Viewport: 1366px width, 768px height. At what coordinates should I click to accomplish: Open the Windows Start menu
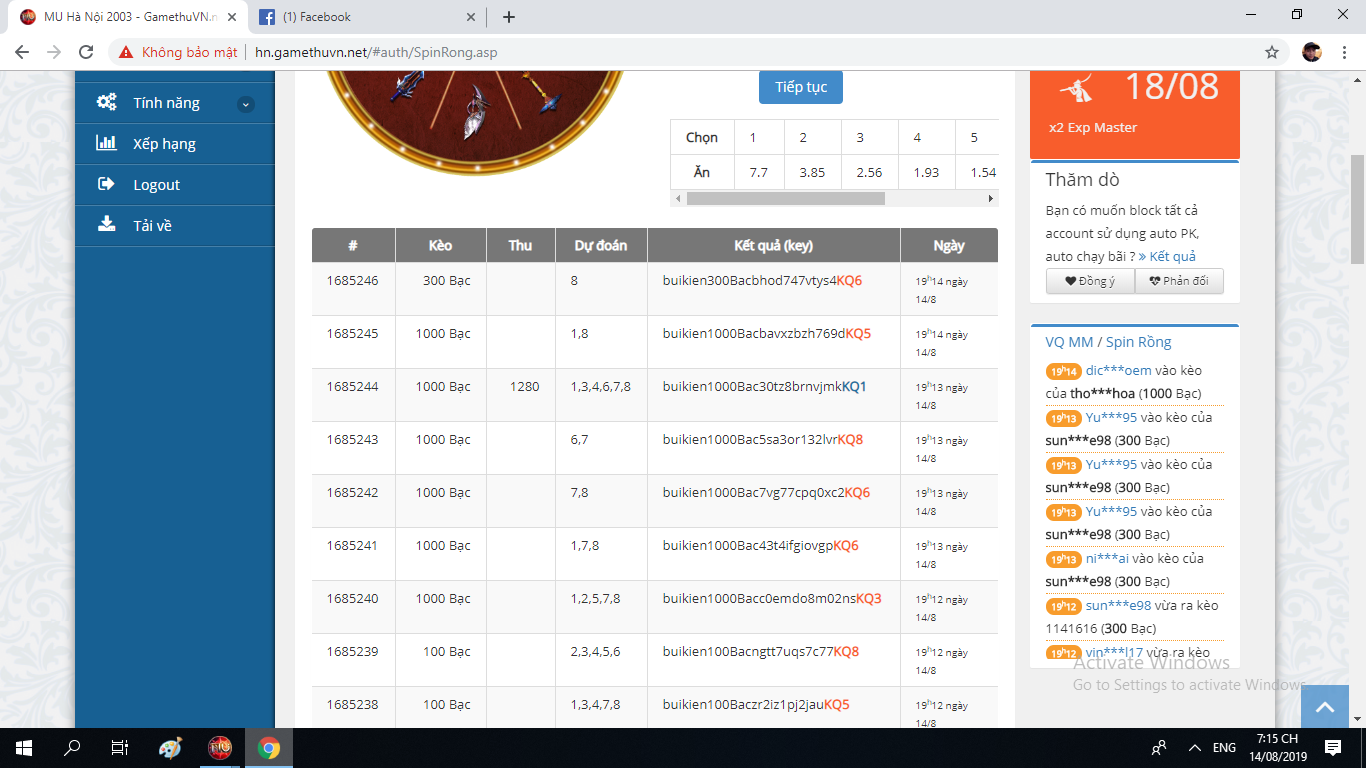24,747
